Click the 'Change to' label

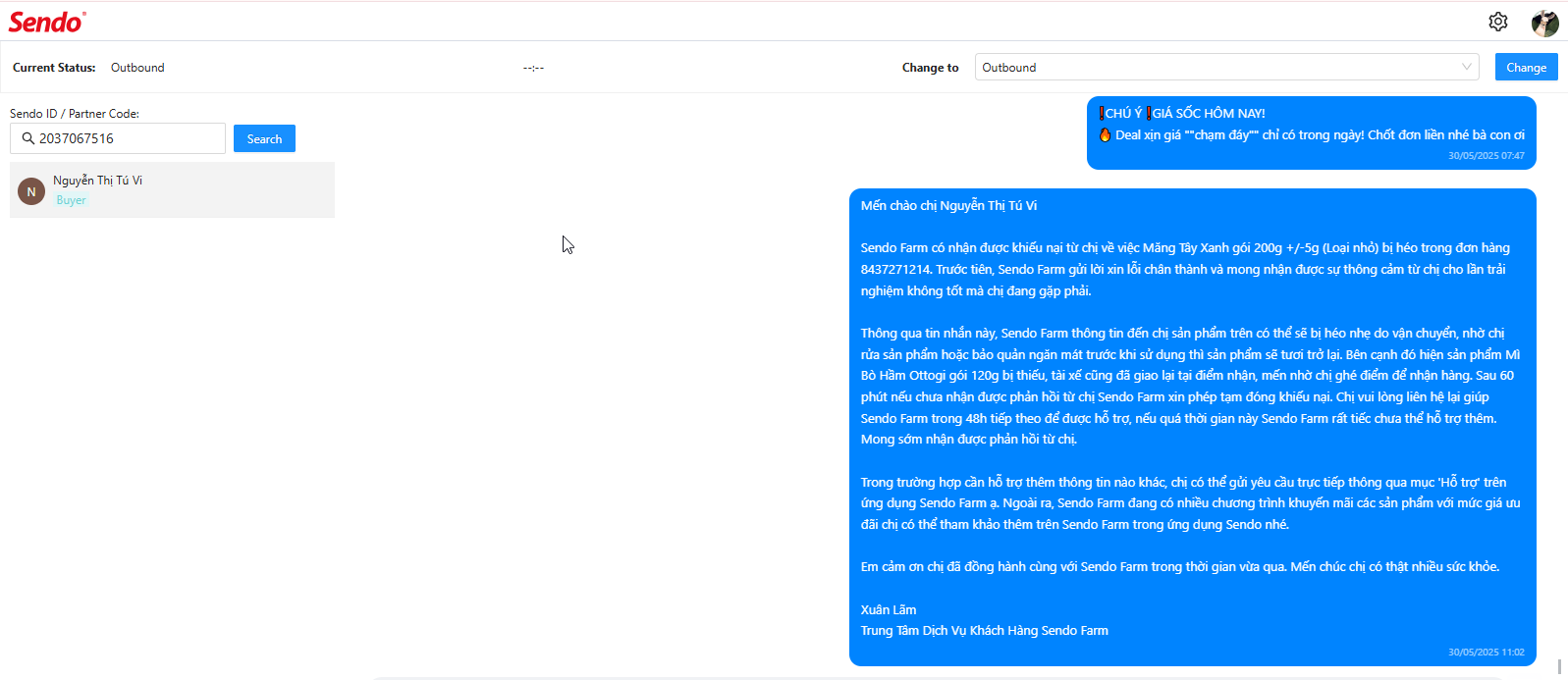(x=930, y=68)
